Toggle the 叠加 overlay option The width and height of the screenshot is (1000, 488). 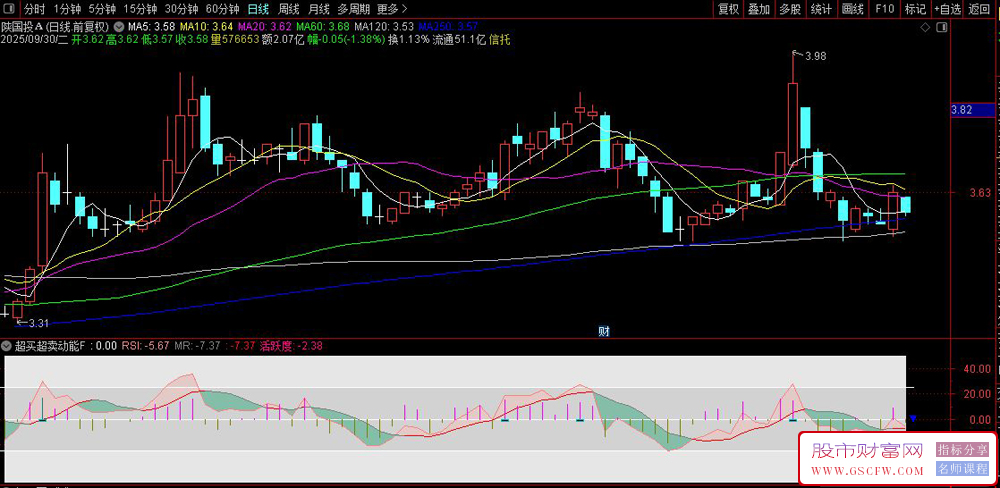tap(759, 9)
